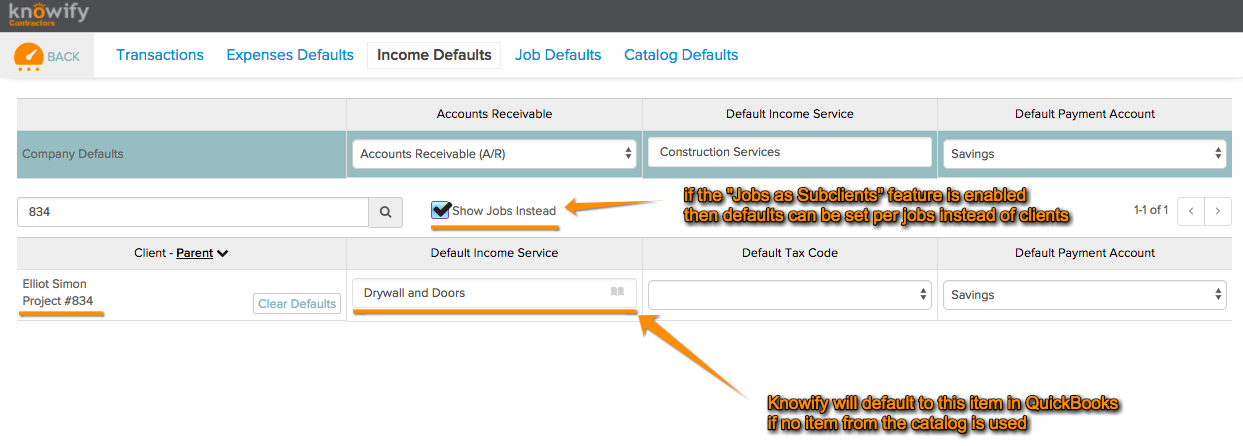Select the Income Defaults tab
This screenshot has width=1243, height=446.
[434, 55]
